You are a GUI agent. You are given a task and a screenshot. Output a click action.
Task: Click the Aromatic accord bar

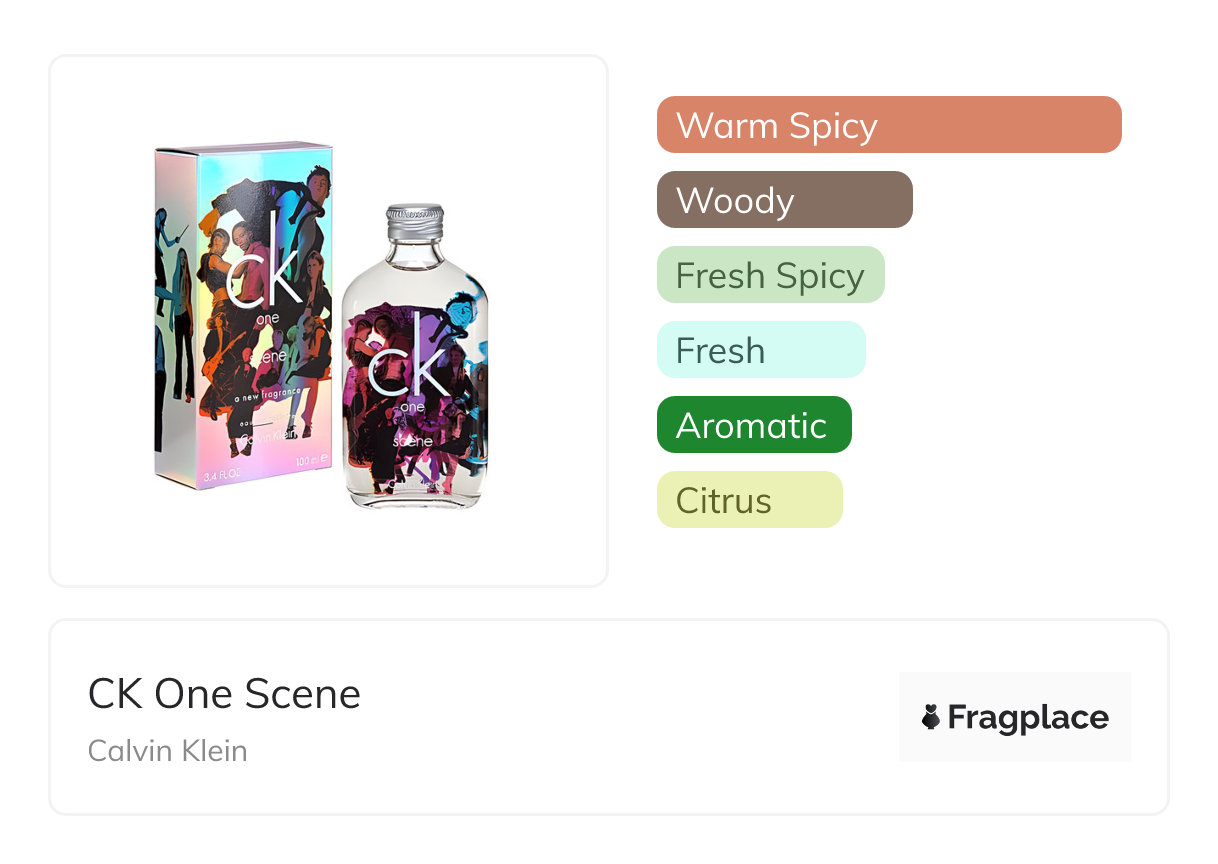tap(754, 425)
